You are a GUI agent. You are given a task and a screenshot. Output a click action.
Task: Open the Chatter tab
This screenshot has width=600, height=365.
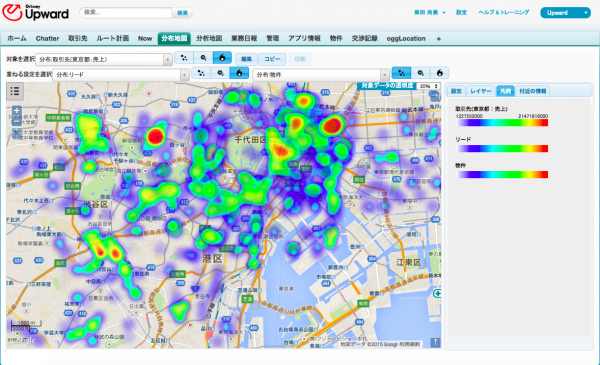47,38
